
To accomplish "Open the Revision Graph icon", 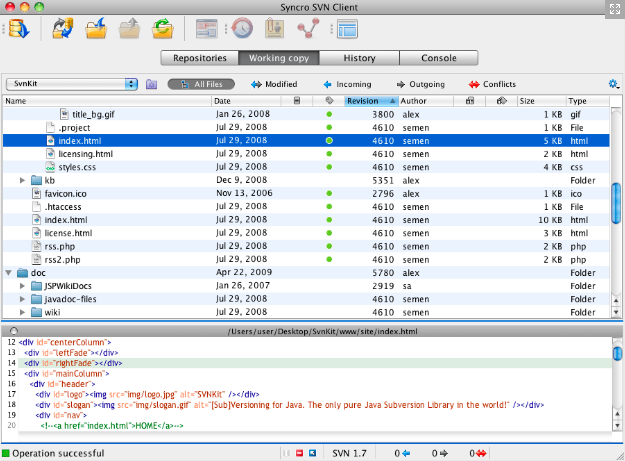I will click(x=308, y=29).
